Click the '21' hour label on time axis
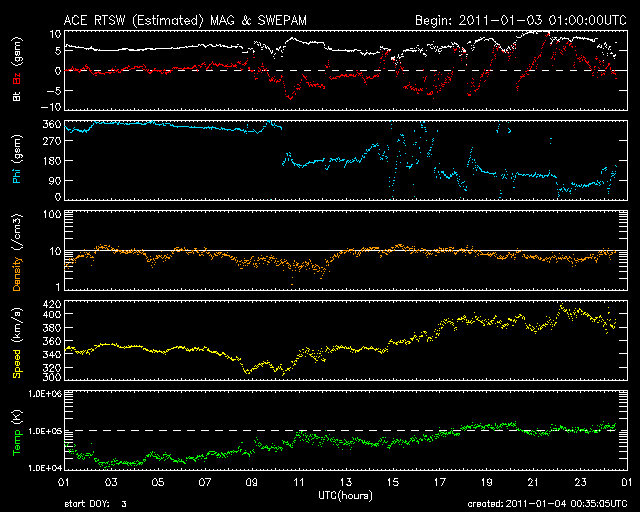The width and height of the screenshot is (640, 512). pos(533,483)
